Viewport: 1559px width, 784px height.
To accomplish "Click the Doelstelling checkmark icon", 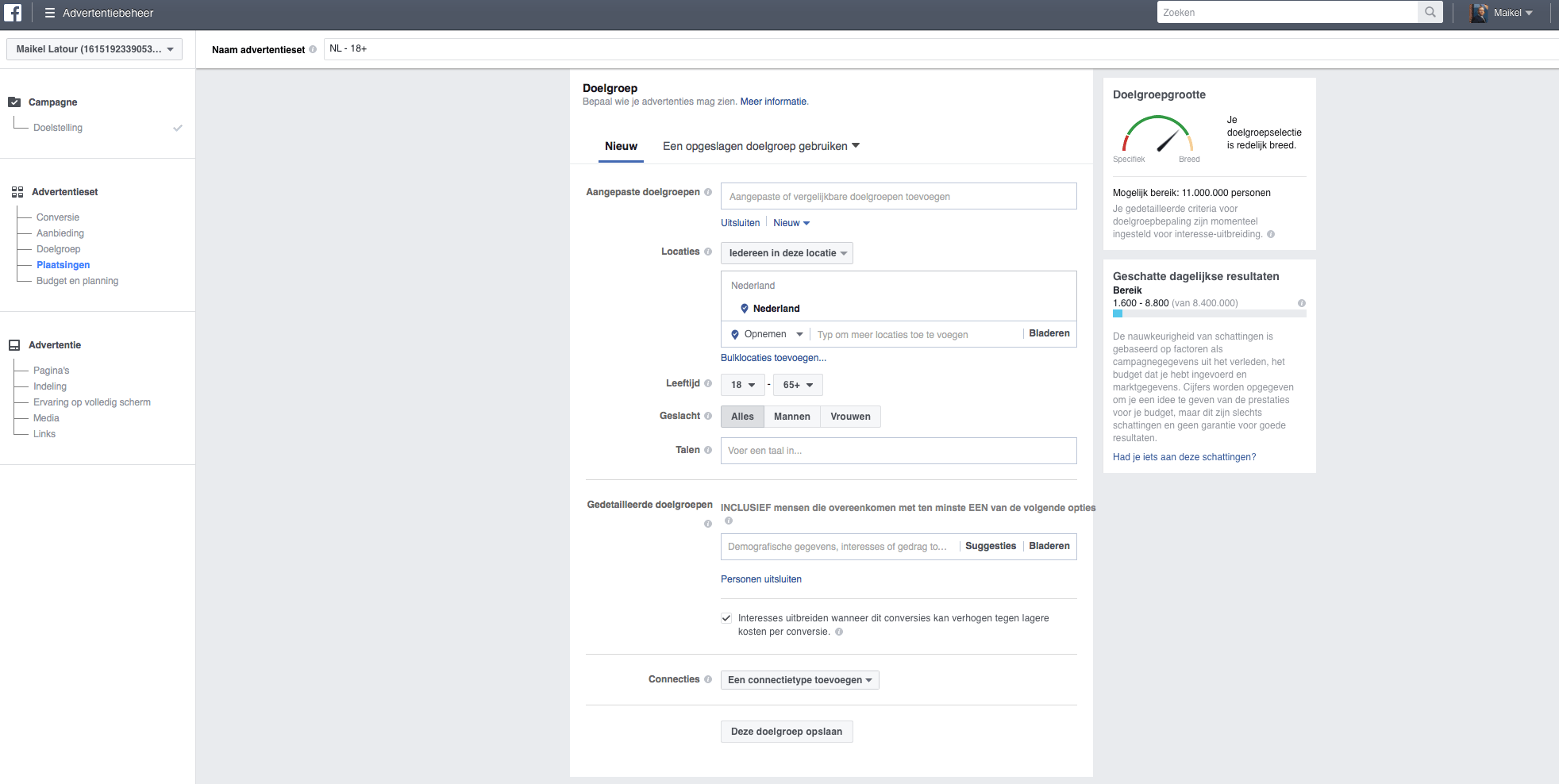I will 178,128.
